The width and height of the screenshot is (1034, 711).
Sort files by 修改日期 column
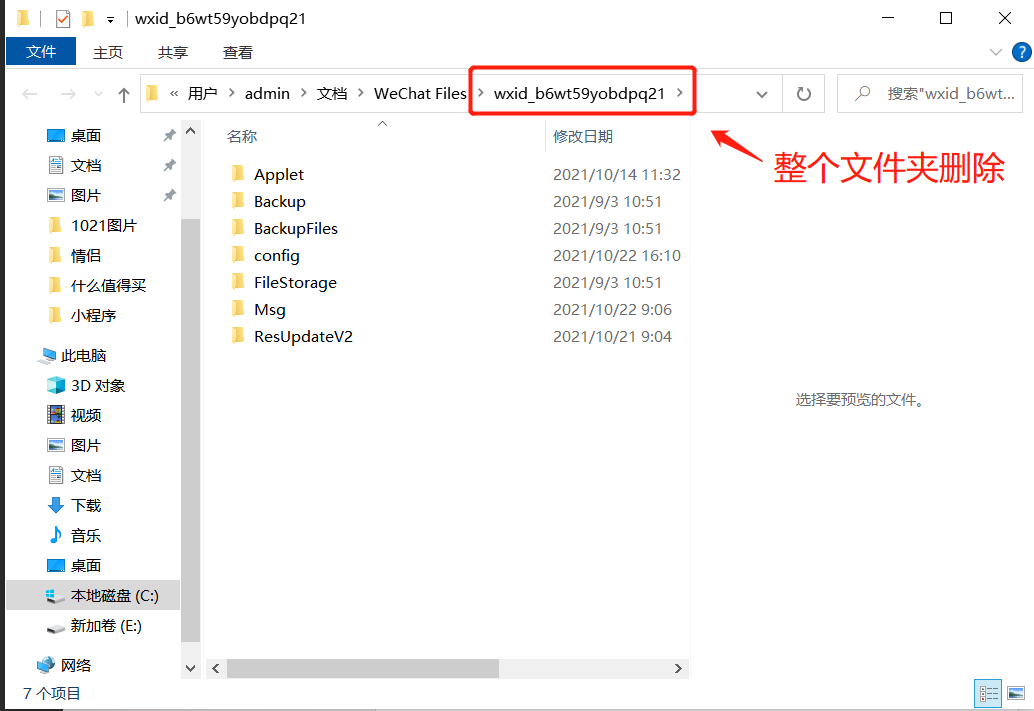[x=583, y=136]
